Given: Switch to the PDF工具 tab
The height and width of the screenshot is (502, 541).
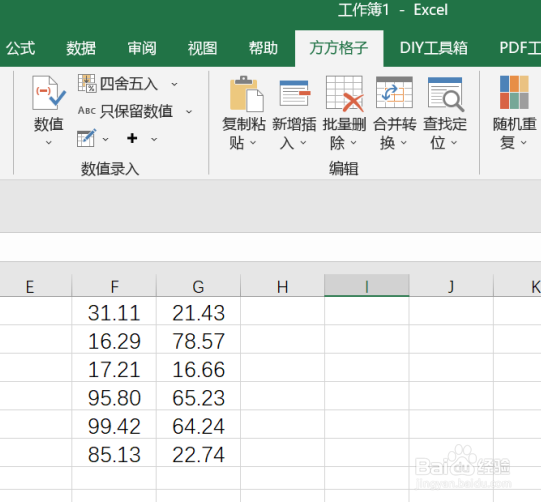Looking at the screenshot, I should click(520, 48).
